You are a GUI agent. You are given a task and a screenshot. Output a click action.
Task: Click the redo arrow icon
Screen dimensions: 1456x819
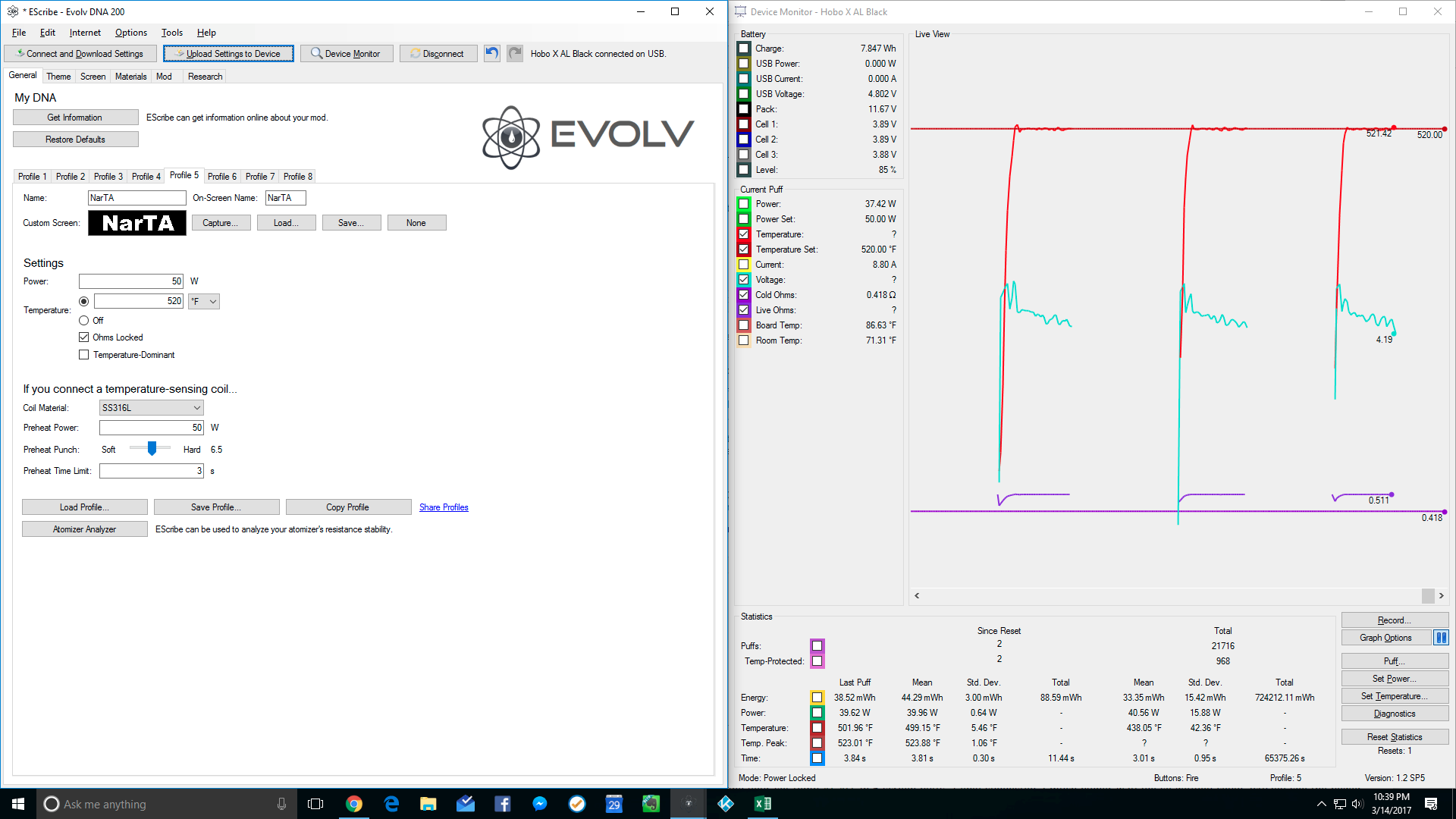point(515,53)
